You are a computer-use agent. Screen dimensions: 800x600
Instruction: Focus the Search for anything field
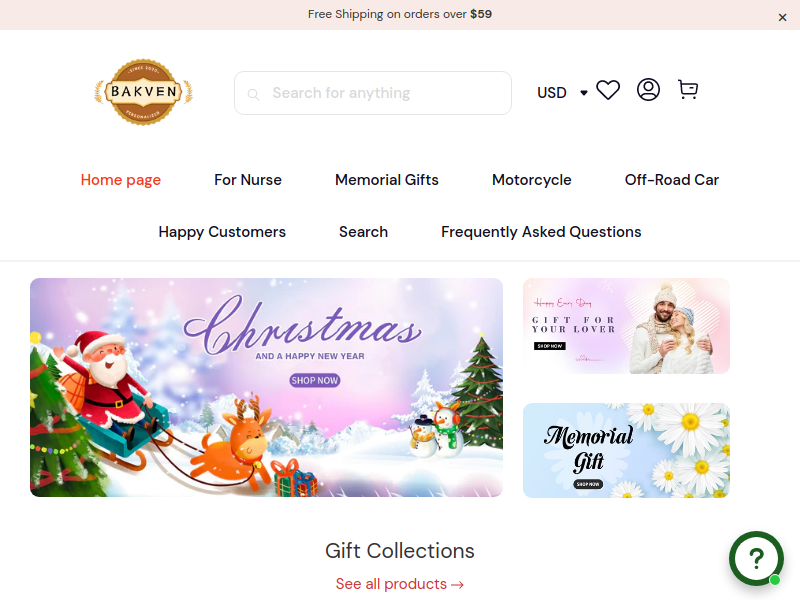[x=373, y=93]
